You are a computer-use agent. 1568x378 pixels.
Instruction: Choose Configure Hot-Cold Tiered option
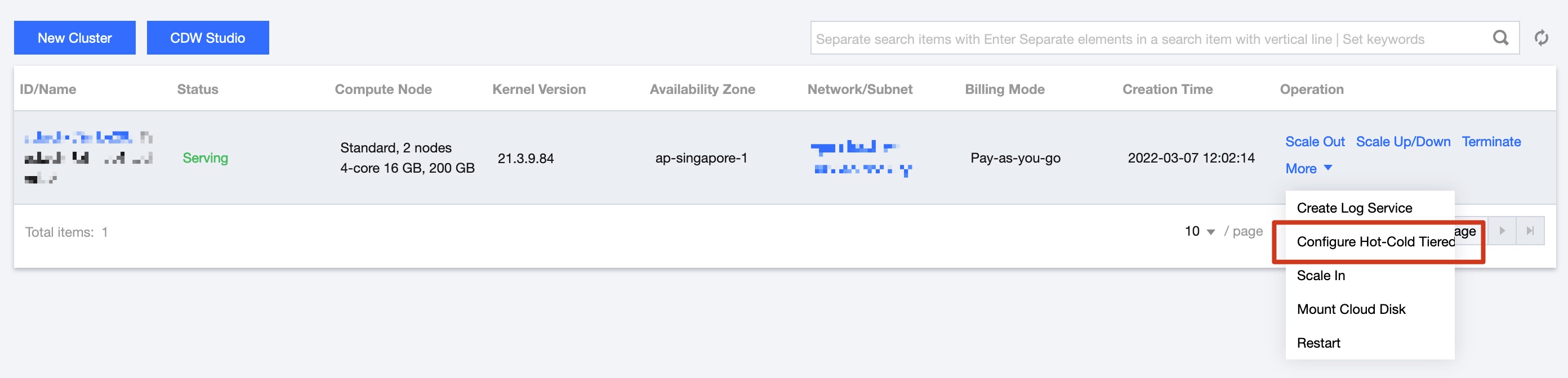[1375, 242]
